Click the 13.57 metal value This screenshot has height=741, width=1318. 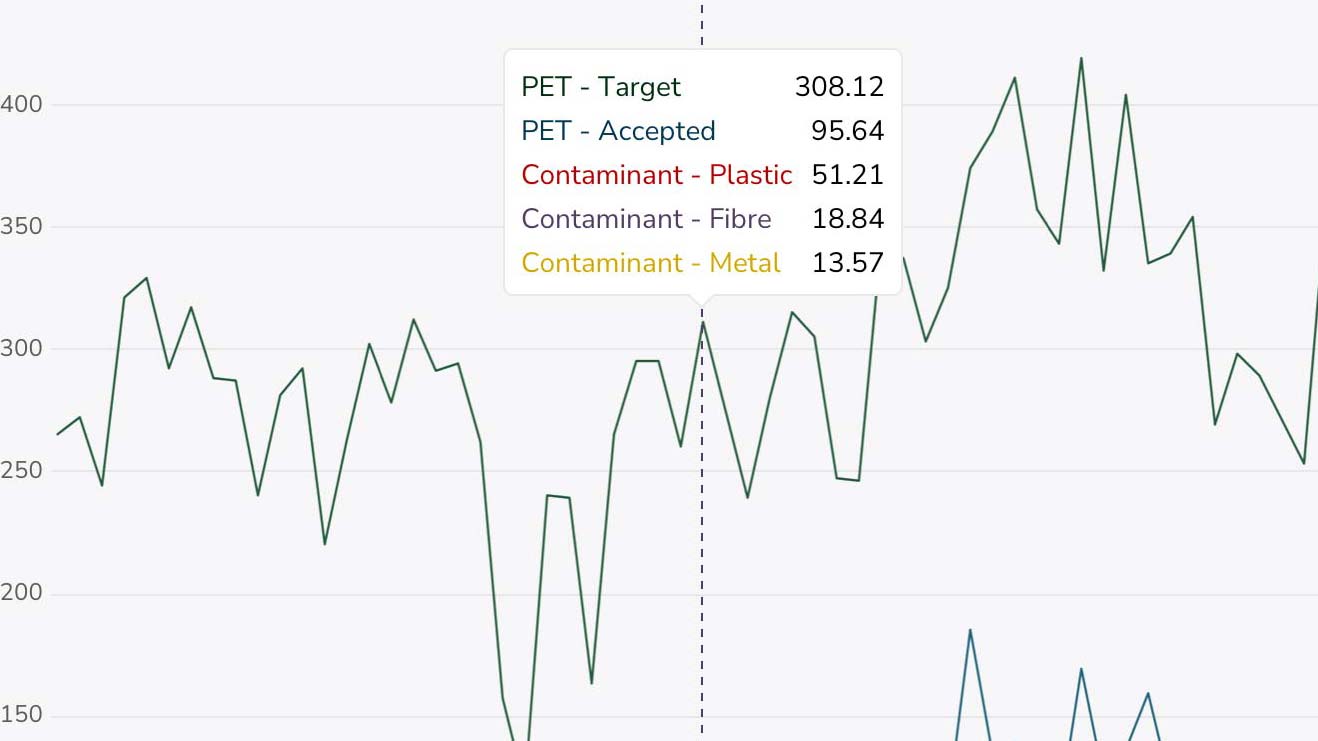[847, 263]
